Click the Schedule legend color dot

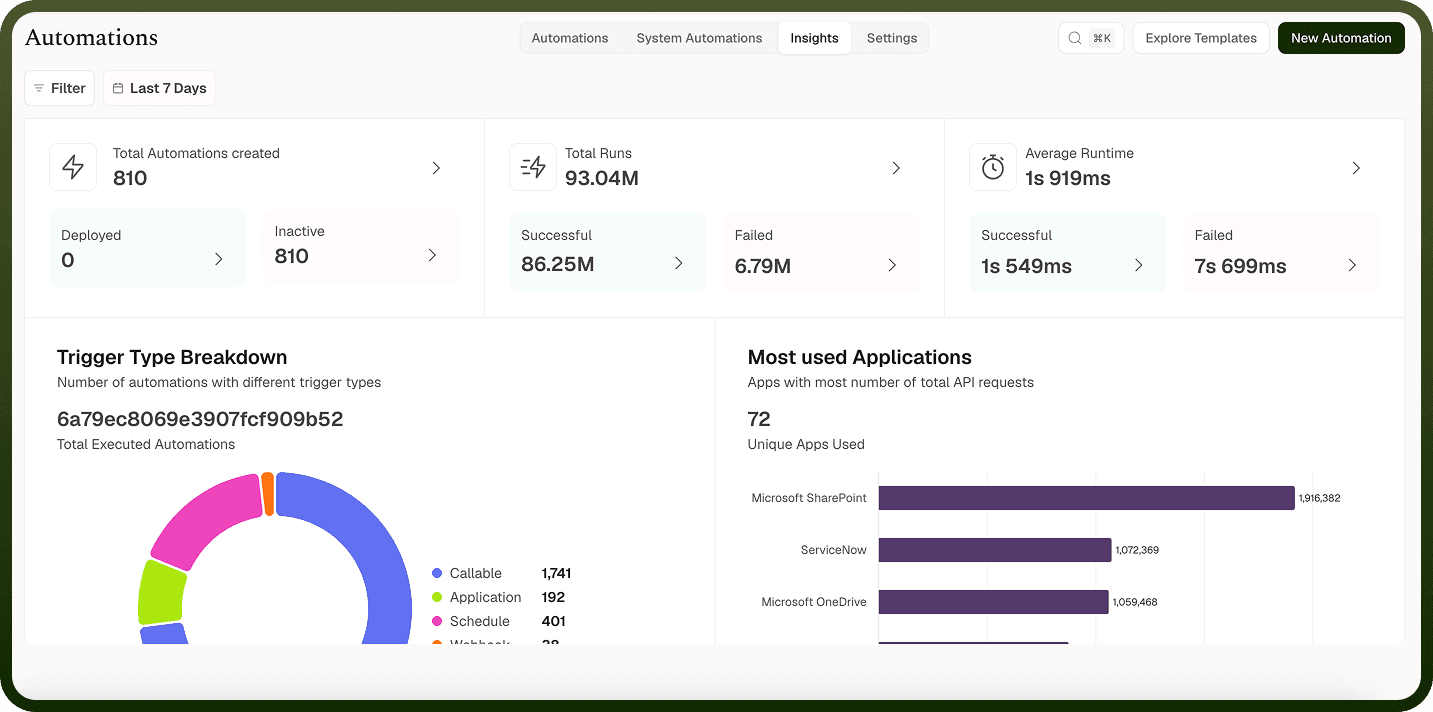pyautogui.click(x=437, y=621)
